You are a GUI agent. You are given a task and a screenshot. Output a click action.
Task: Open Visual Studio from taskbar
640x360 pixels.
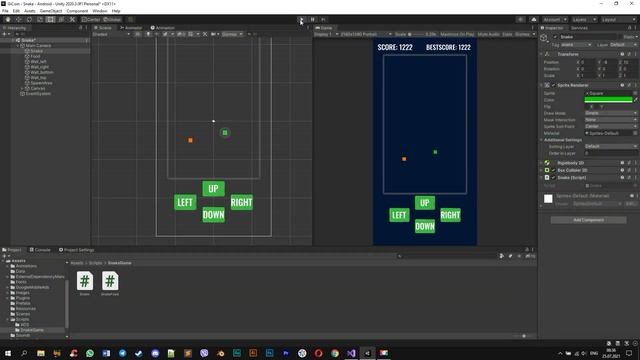point(351,353)
